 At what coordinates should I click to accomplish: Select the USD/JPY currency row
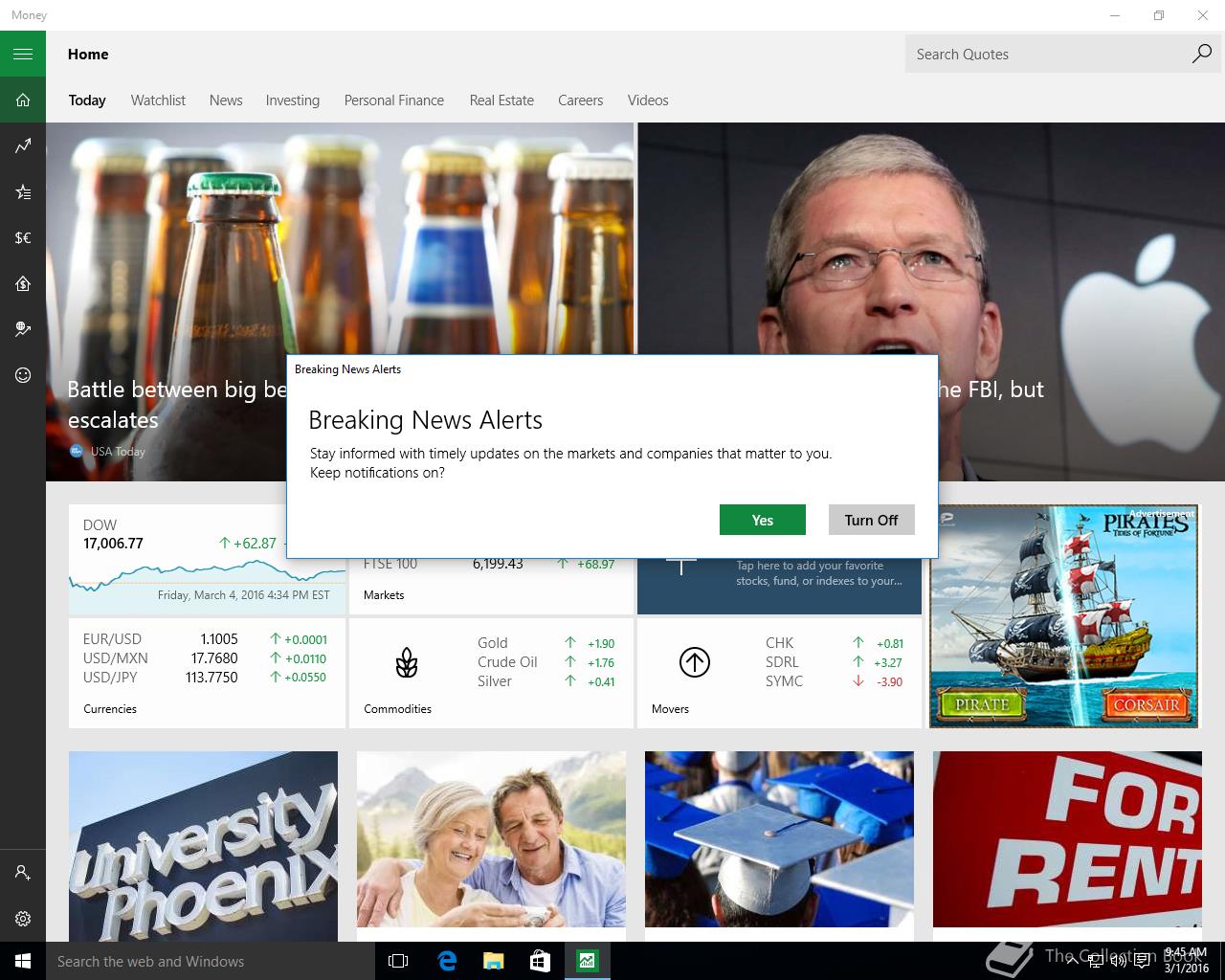(x=205, y=678)
